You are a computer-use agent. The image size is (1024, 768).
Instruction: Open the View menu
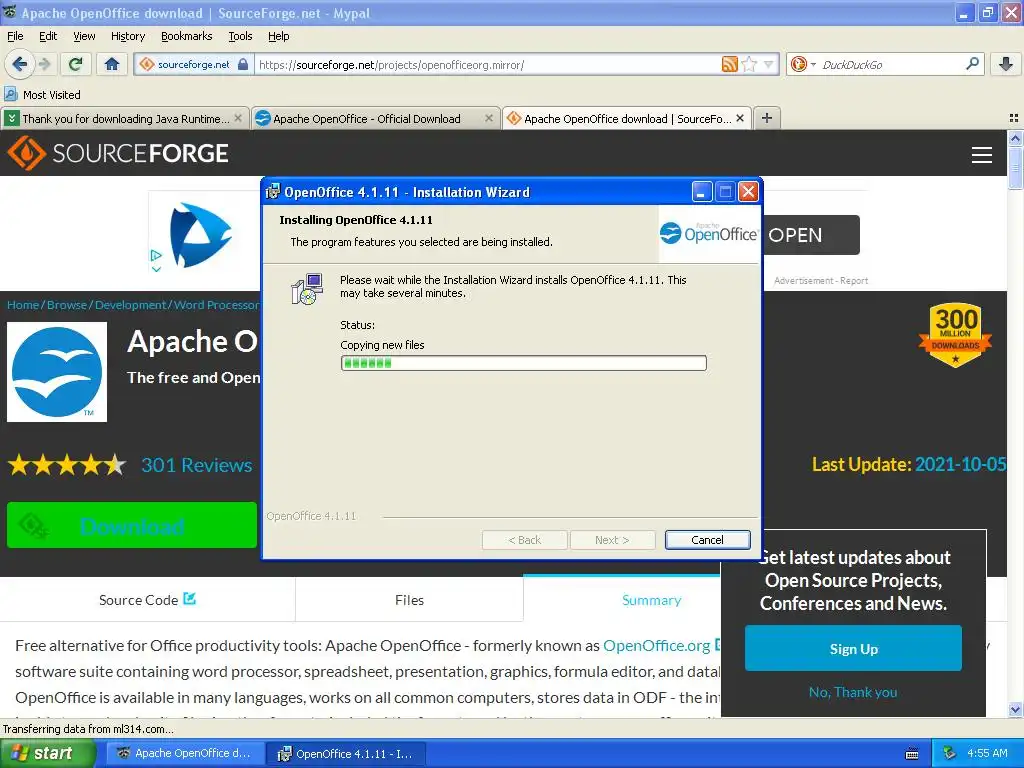[84, 36]
